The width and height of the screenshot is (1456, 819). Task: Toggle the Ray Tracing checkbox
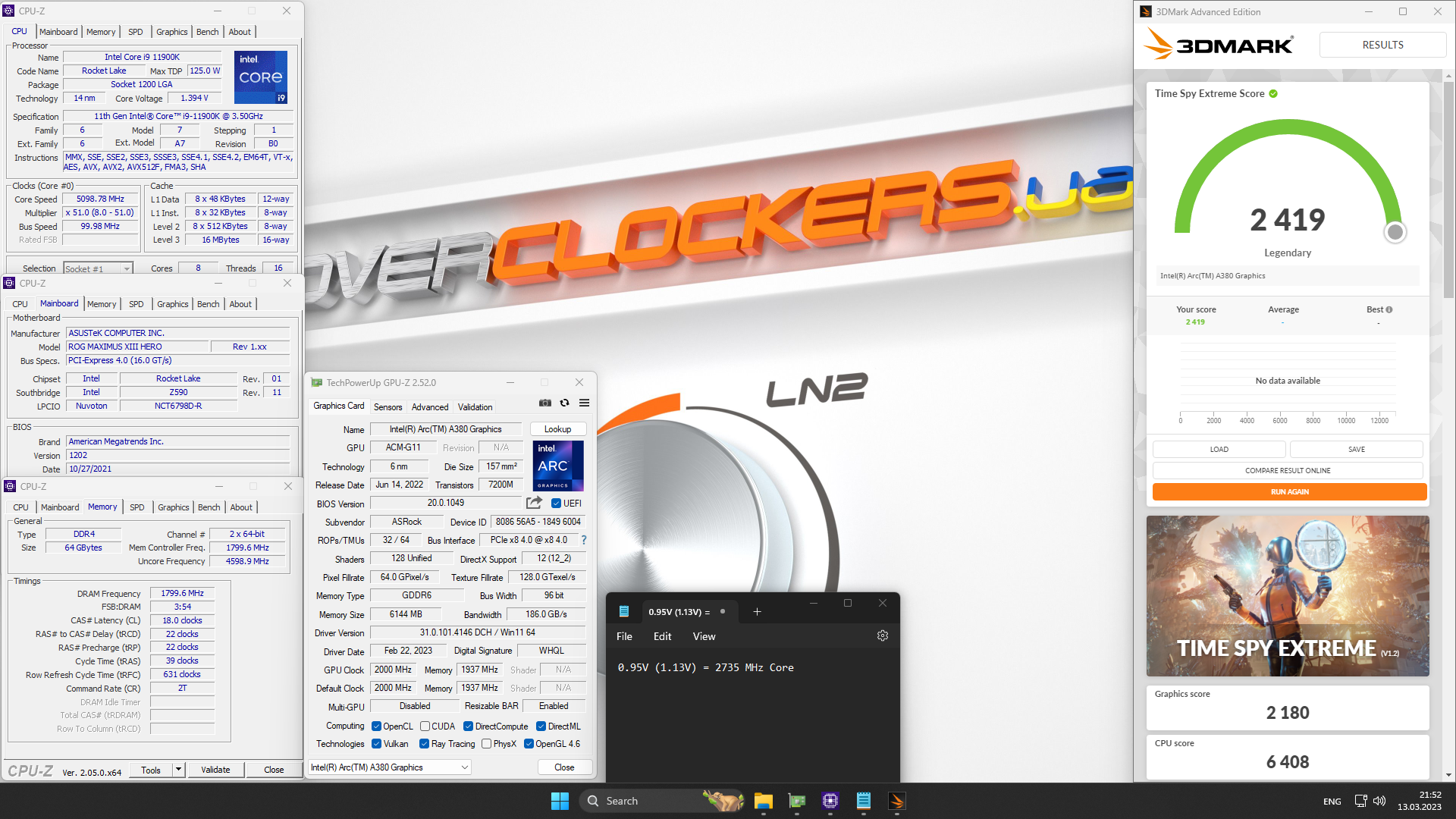click(x=424, y=744)
